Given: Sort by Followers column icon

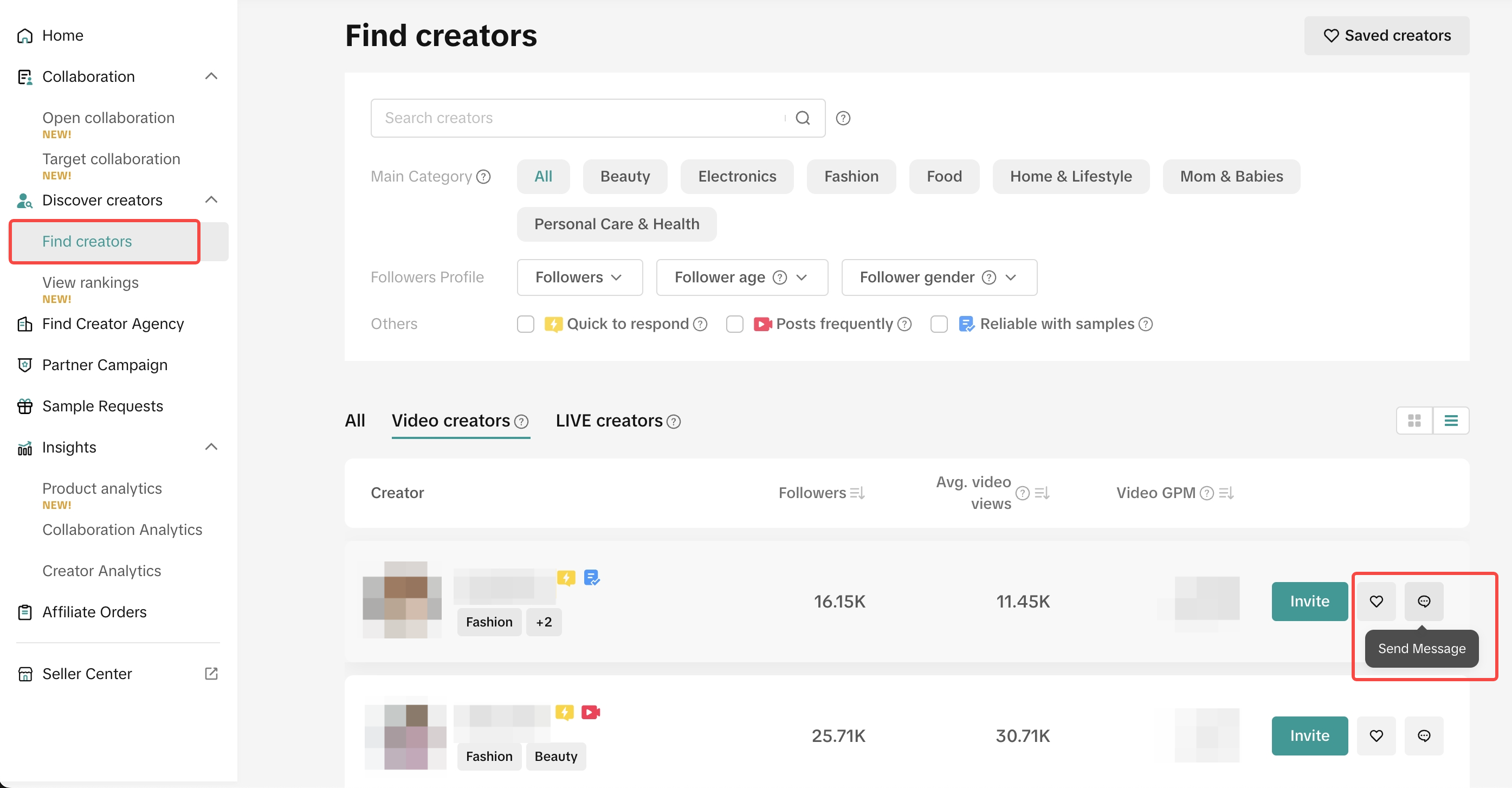Looking at the screenshot, I should pyautogui.click(x=857, y=493).
